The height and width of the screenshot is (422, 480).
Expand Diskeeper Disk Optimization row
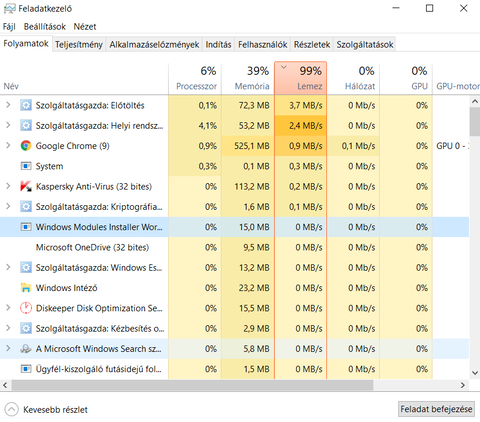coord(8,308)
